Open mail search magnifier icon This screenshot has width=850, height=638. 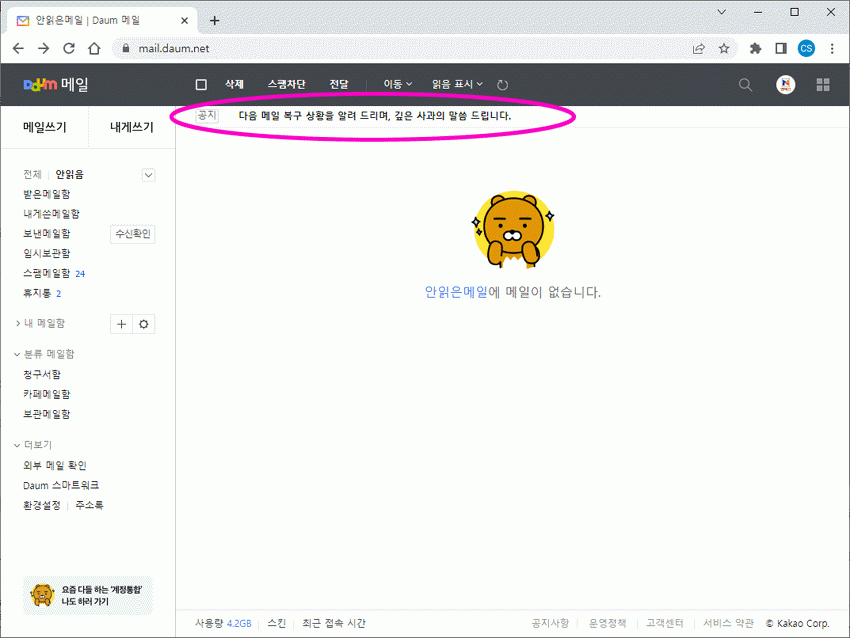coord(745,85)
